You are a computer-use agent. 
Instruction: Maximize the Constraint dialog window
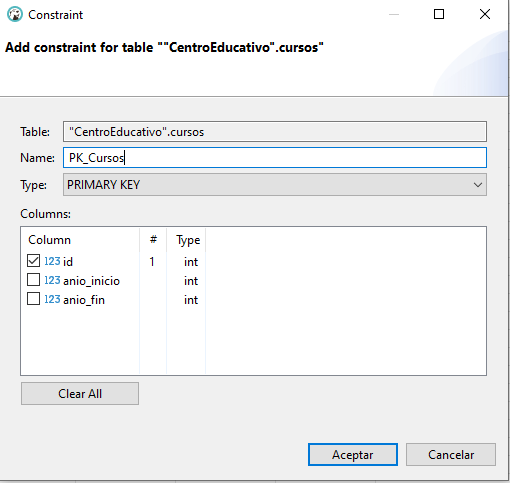(439, 14)
